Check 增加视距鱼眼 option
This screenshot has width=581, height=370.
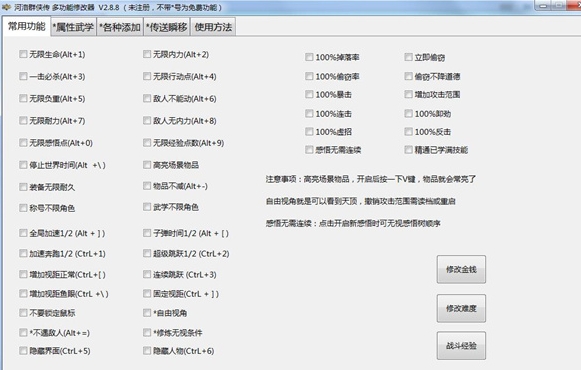[23, 294]
